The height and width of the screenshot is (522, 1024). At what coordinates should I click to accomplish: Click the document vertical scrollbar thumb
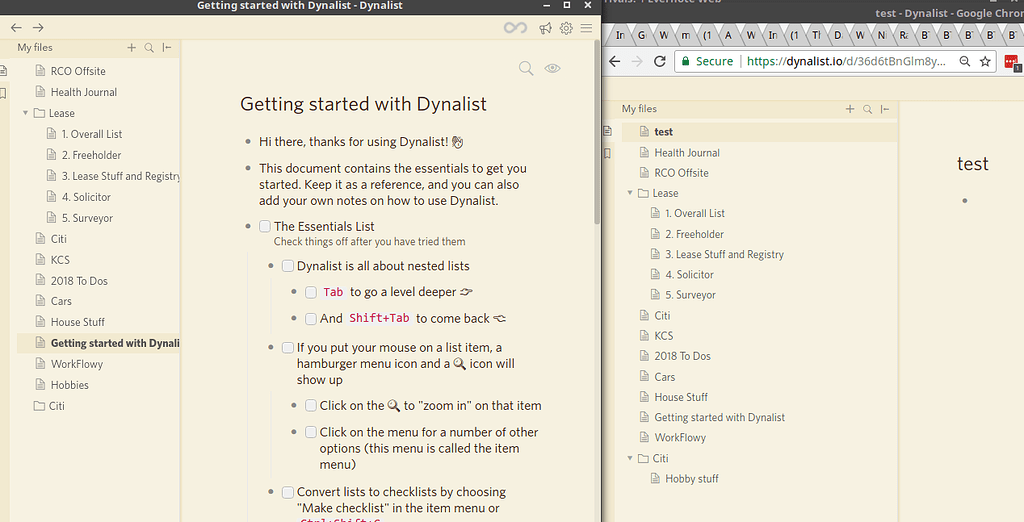pos(597,134)
